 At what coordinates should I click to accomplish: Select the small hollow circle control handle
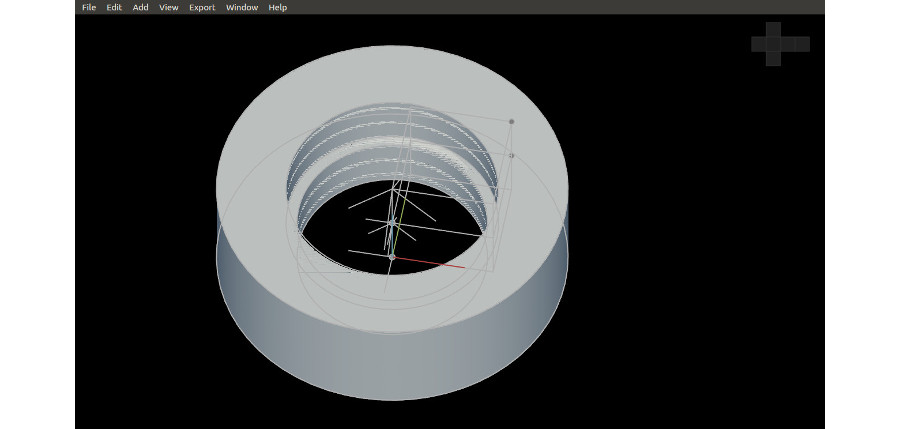(512, 156)
